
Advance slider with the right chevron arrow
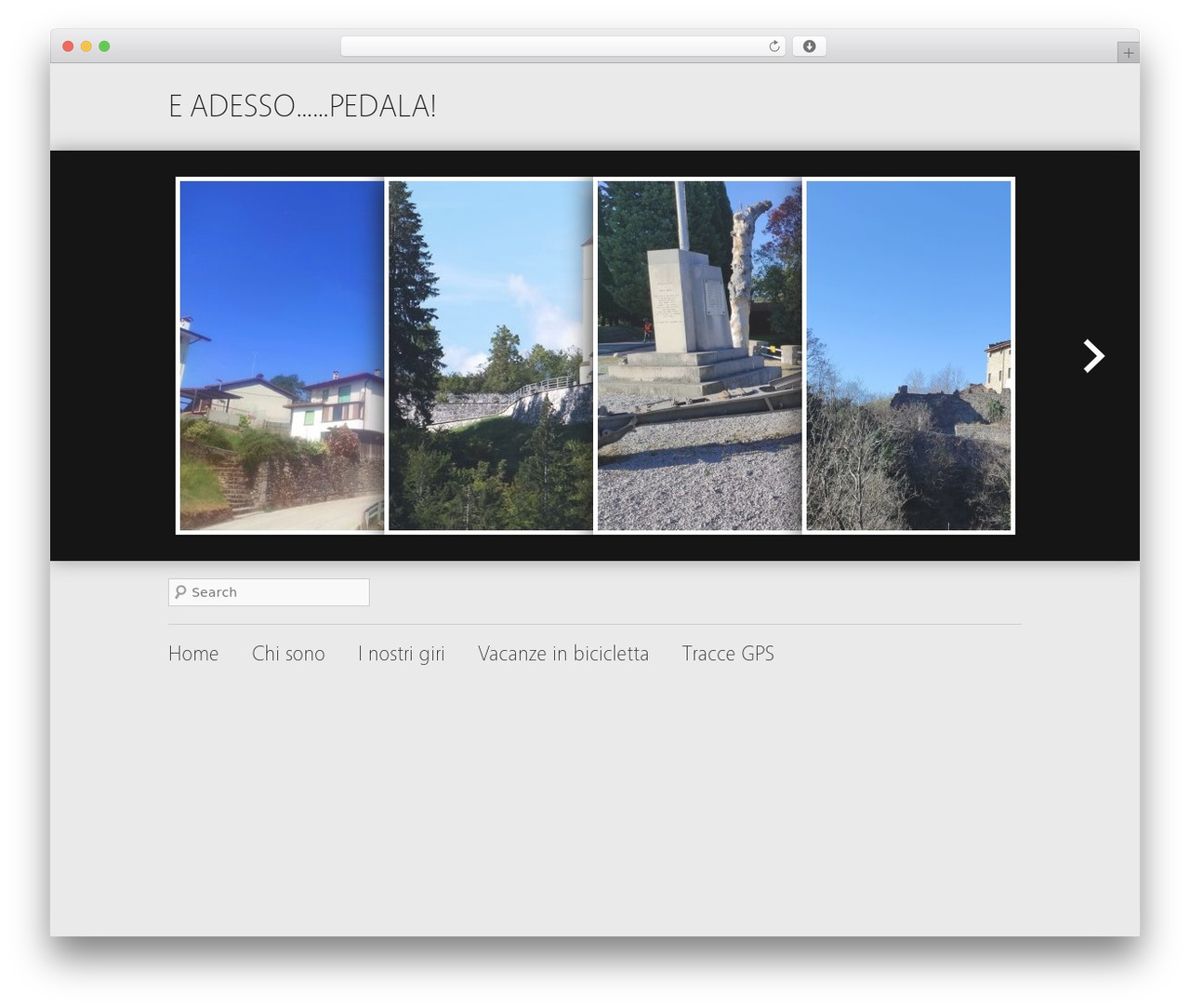tap(1093, 356)
